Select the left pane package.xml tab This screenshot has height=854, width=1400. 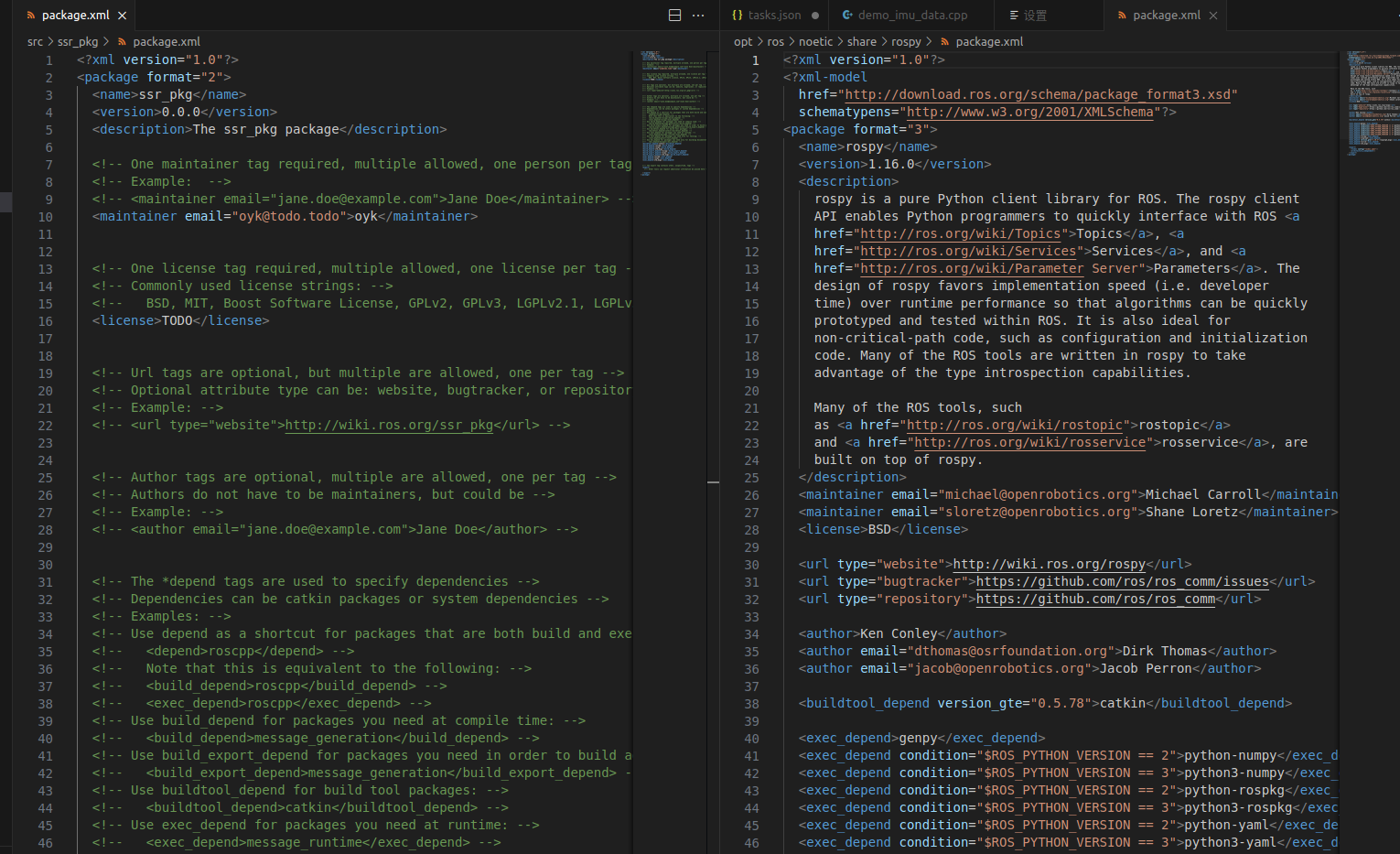(76, 16)
